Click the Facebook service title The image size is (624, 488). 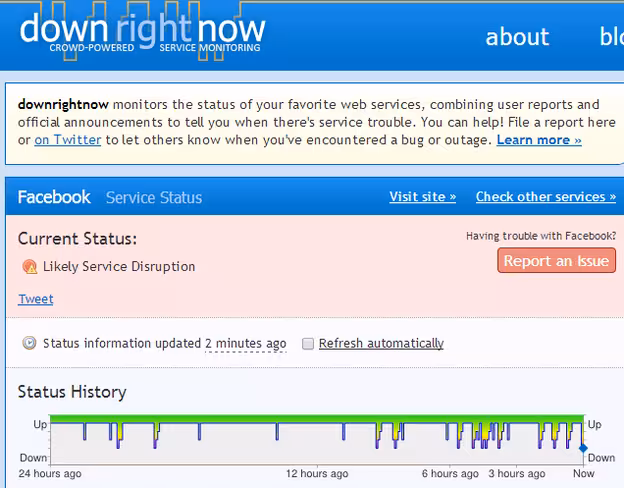[54, 197]
